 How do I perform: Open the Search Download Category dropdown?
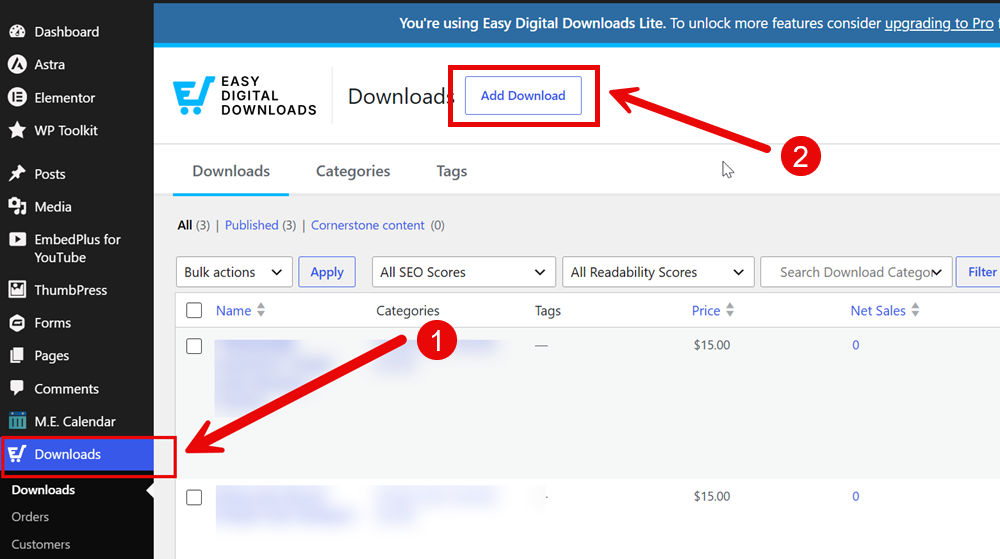point(857,272)
